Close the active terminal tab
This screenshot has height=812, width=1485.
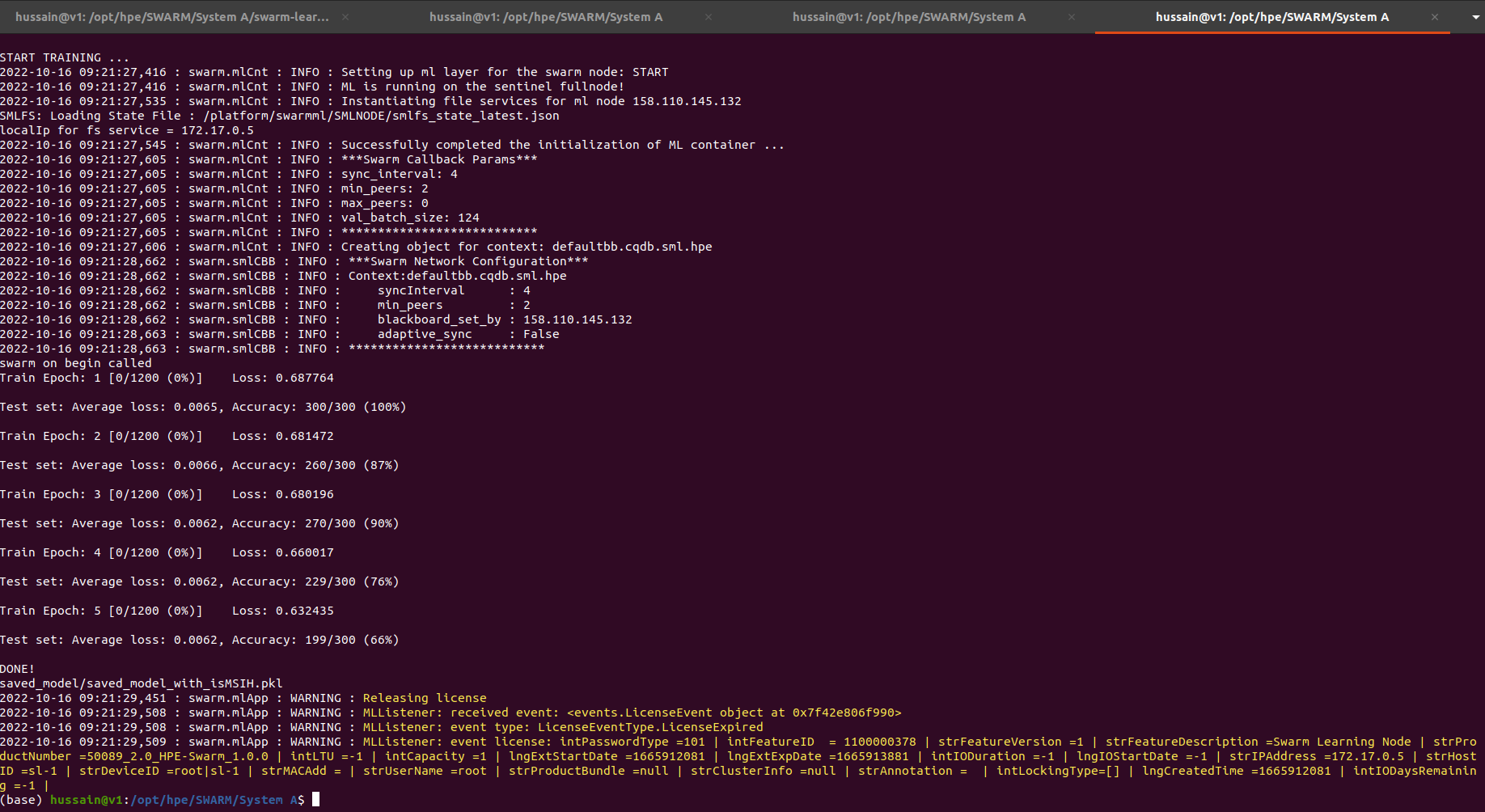[1436, 16]
